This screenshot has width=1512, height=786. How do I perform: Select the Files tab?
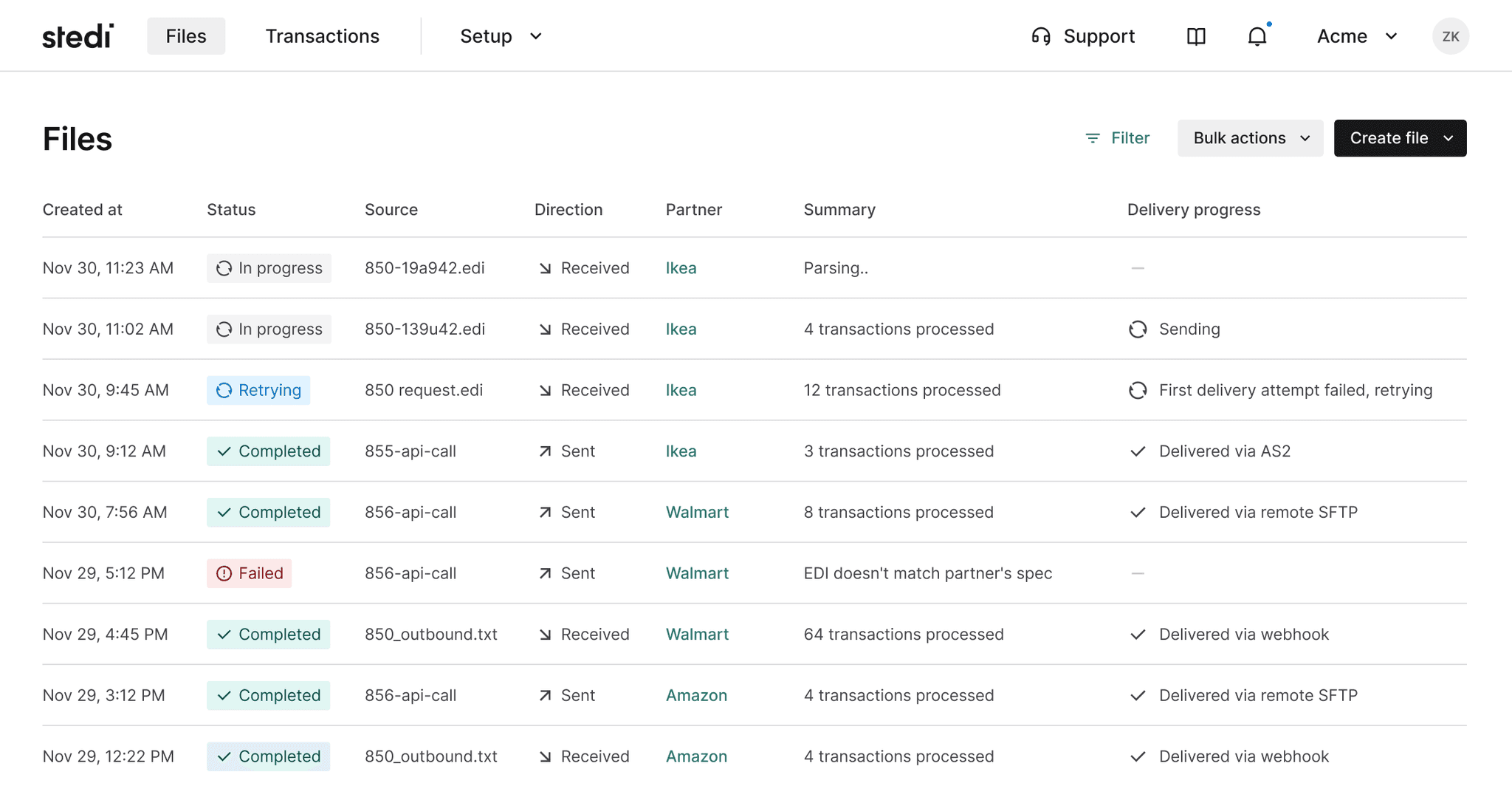pos(185,35)
